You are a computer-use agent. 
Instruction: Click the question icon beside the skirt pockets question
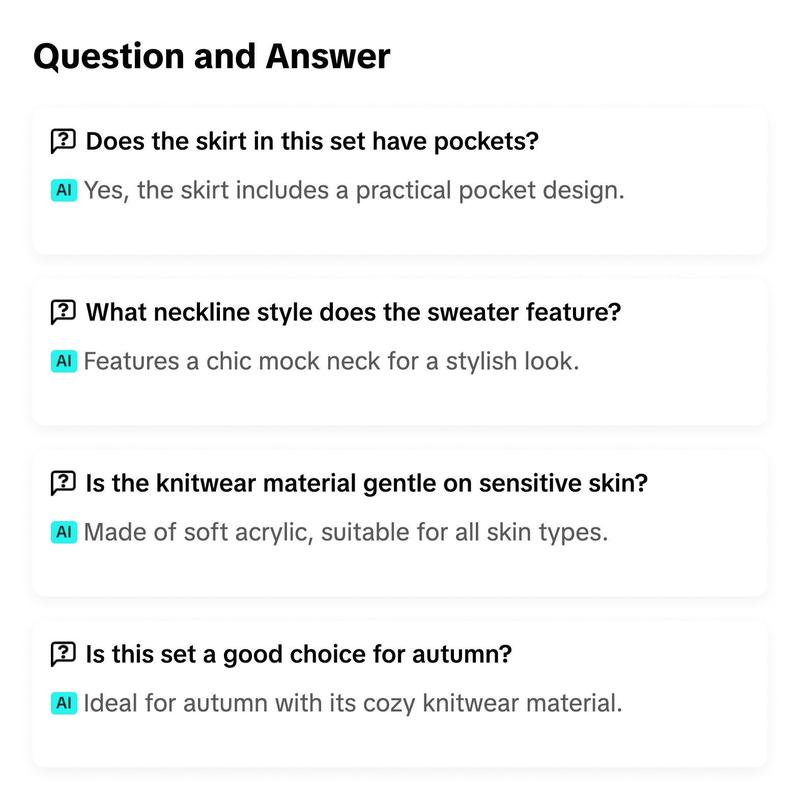pyautogui.click(x=63, y=141)
